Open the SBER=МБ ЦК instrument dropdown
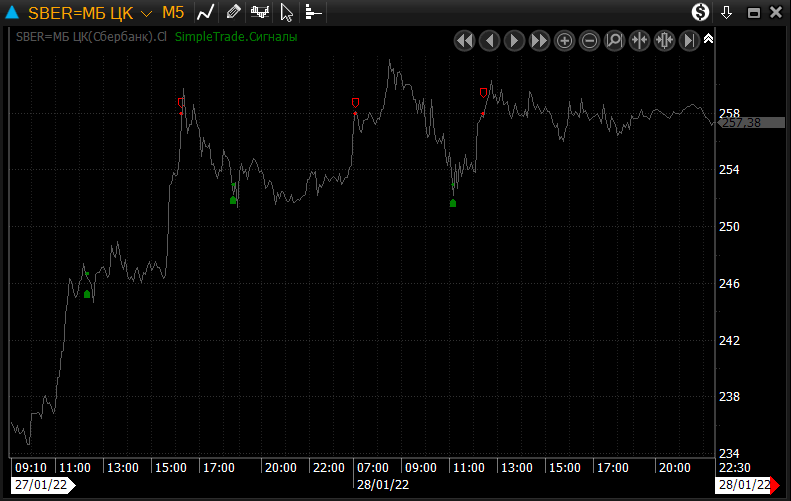The width and height of the screenshot is (791, 501). click(x=147, y=14)
